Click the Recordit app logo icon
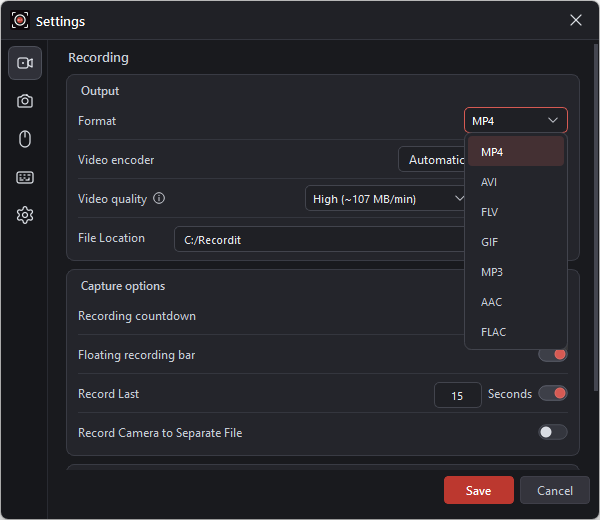600x520 pixels. tap(20, 20)
